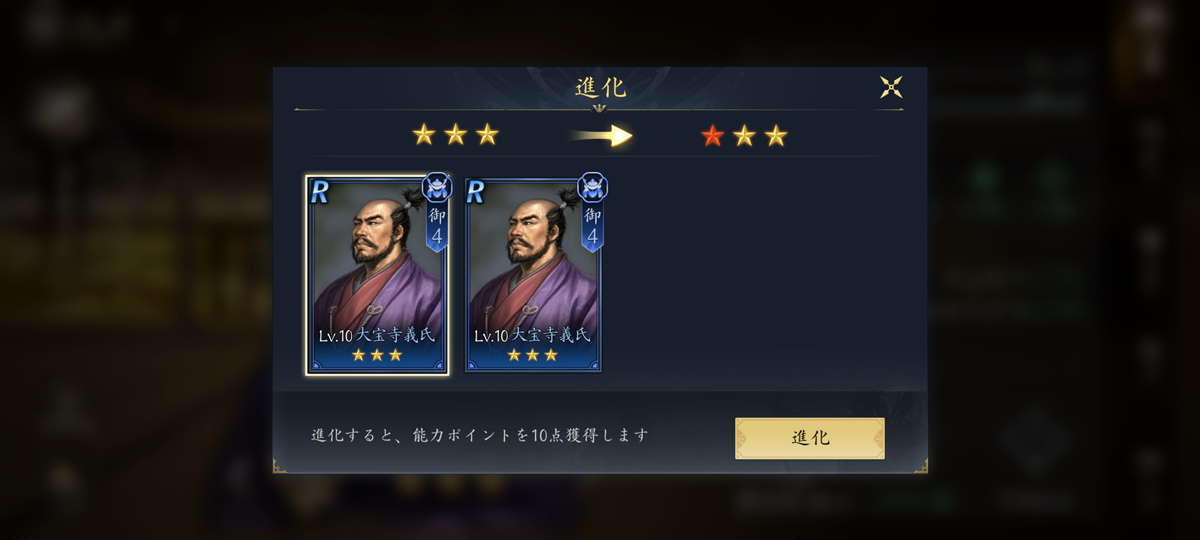The image size is (1200, 540).
Task: Click the current three gold stars rating
Action: [455, 135]
